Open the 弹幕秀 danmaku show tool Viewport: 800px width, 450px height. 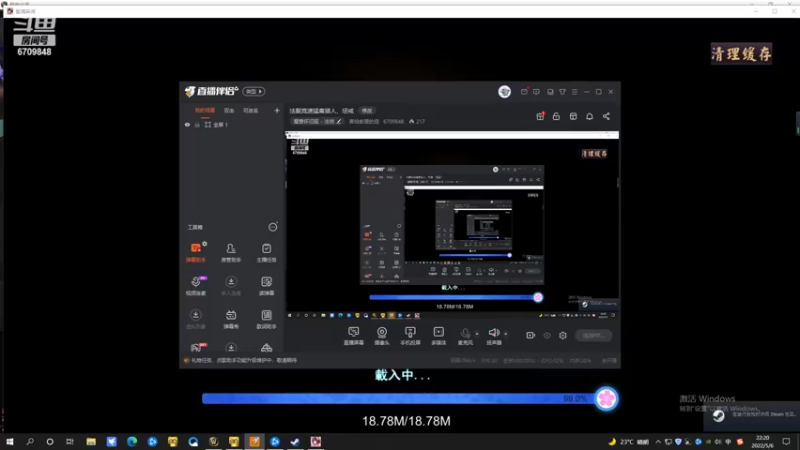click(231, 319)
